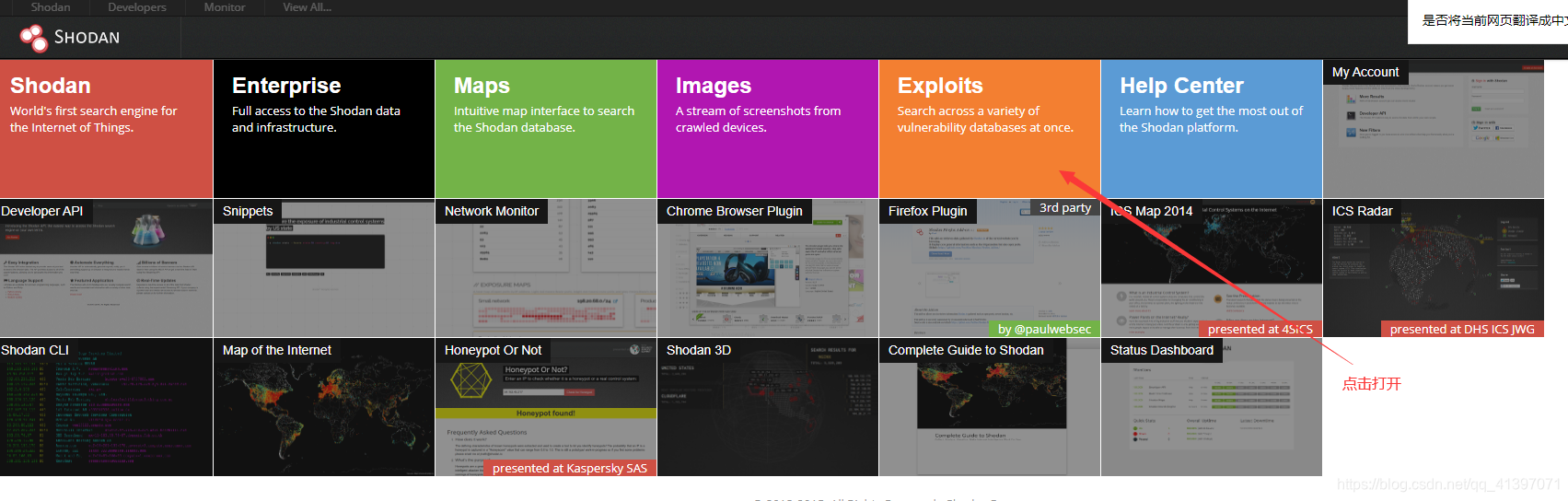Open the green Maps tile
Screen dimensions: 1568x501
[546, 129]
